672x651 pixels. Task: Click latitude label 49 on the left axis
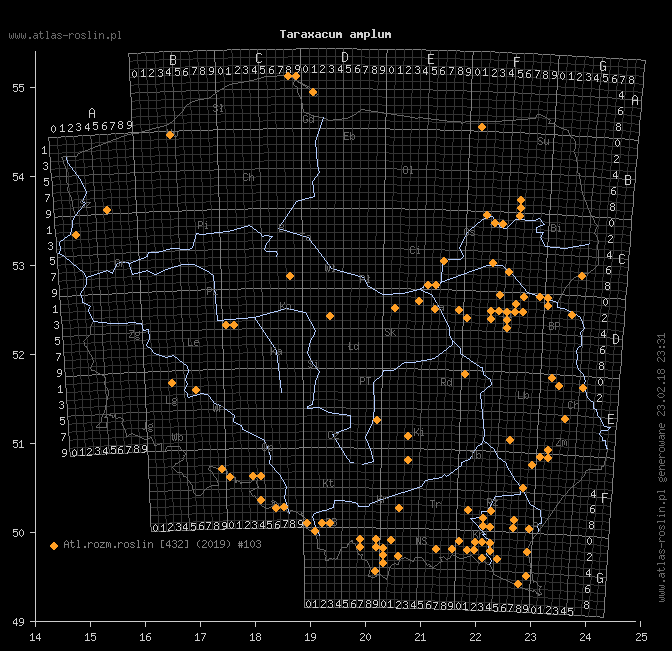[18, 622]
